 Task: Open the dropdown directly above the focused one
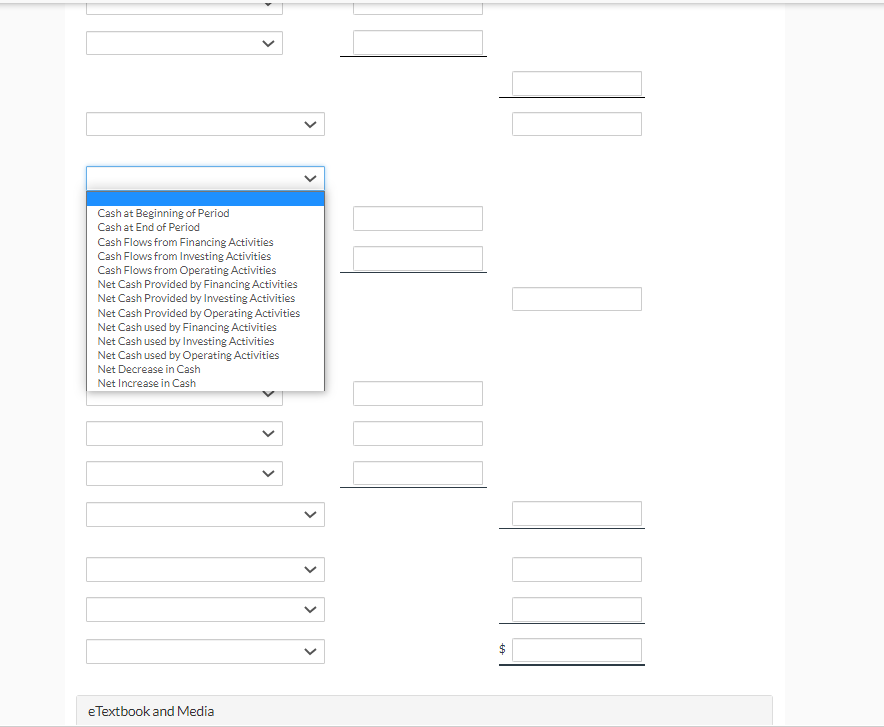point(205,124)
